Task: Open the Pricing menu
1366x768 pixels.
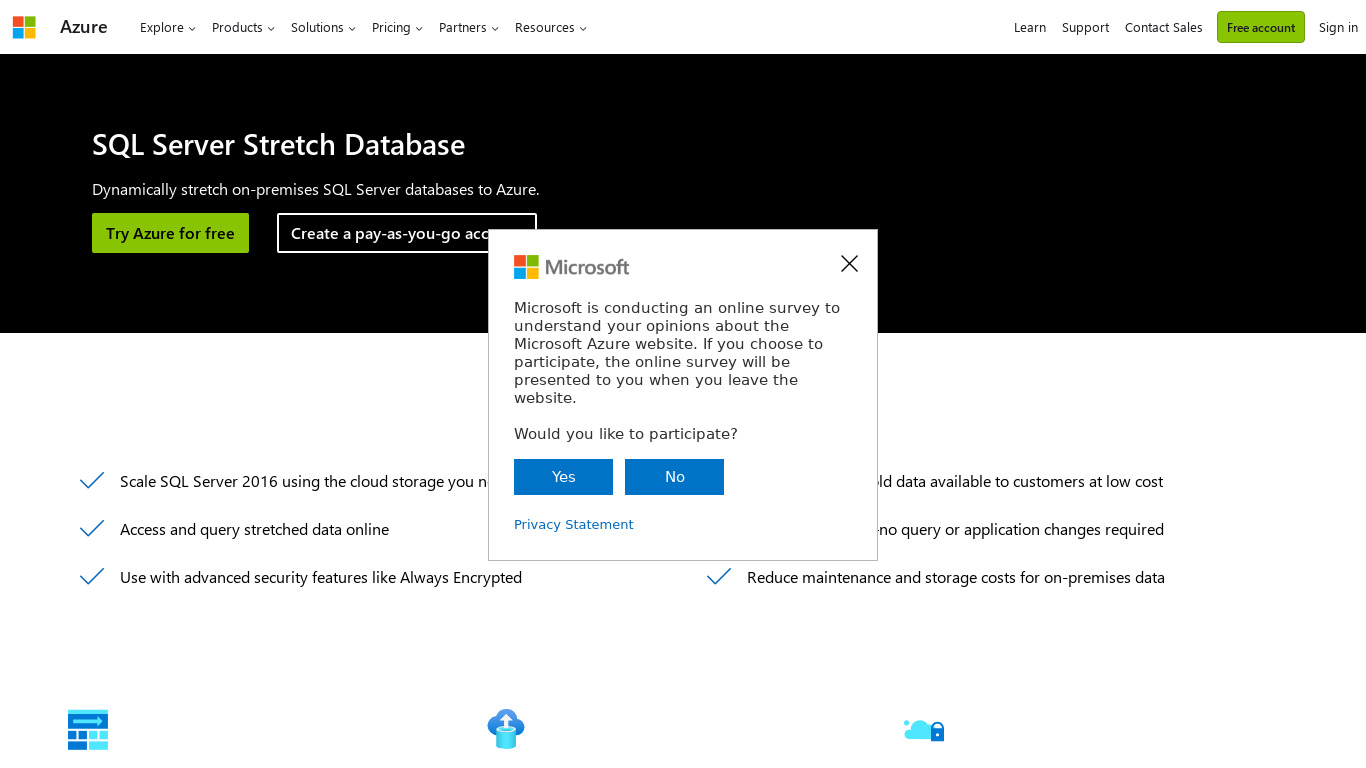Action: click(397, 28)
